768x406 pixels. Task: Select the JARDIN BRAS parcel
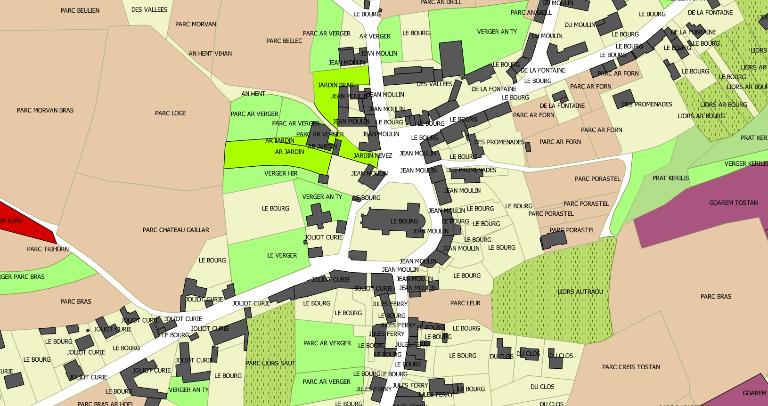[x=333, y=85]
